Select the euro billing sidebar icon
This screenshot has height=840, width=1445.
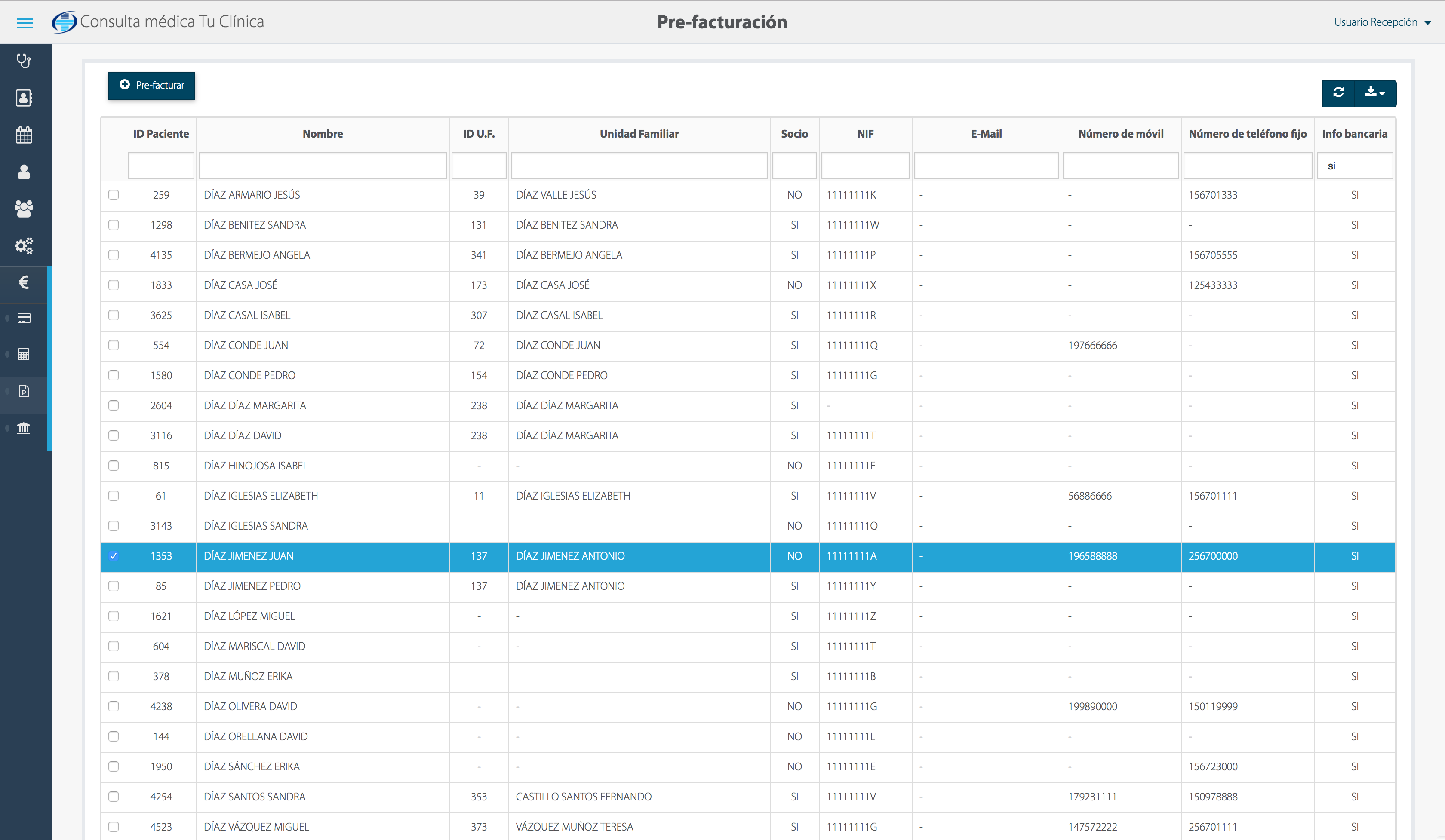(24, 282)
